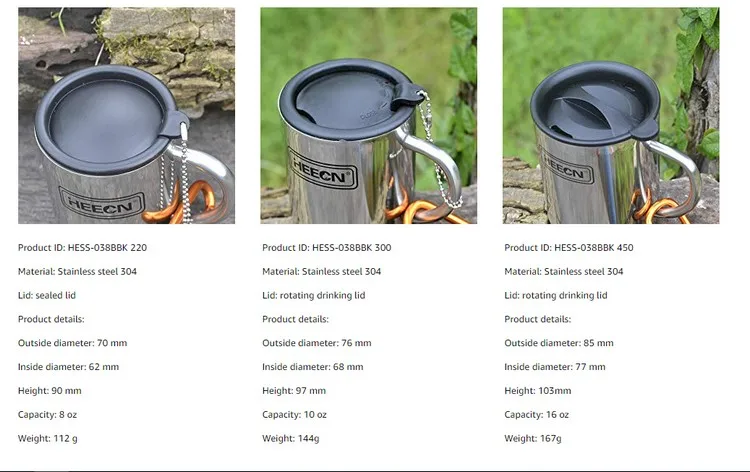
Task: Click the 'Lid: sealed lid' line
Action: tap(47, 296)
